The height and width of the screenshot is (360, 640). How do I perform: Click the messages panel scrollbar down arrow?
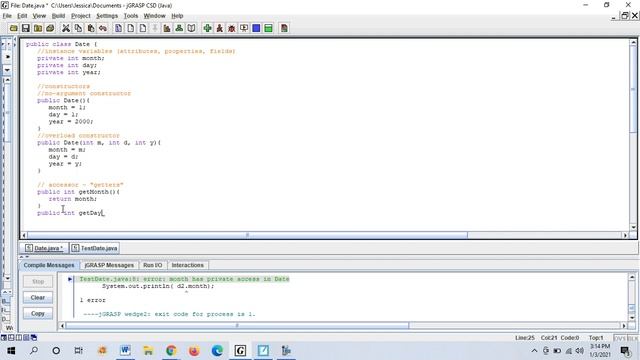pyautogui.click(x=632, y=318)
